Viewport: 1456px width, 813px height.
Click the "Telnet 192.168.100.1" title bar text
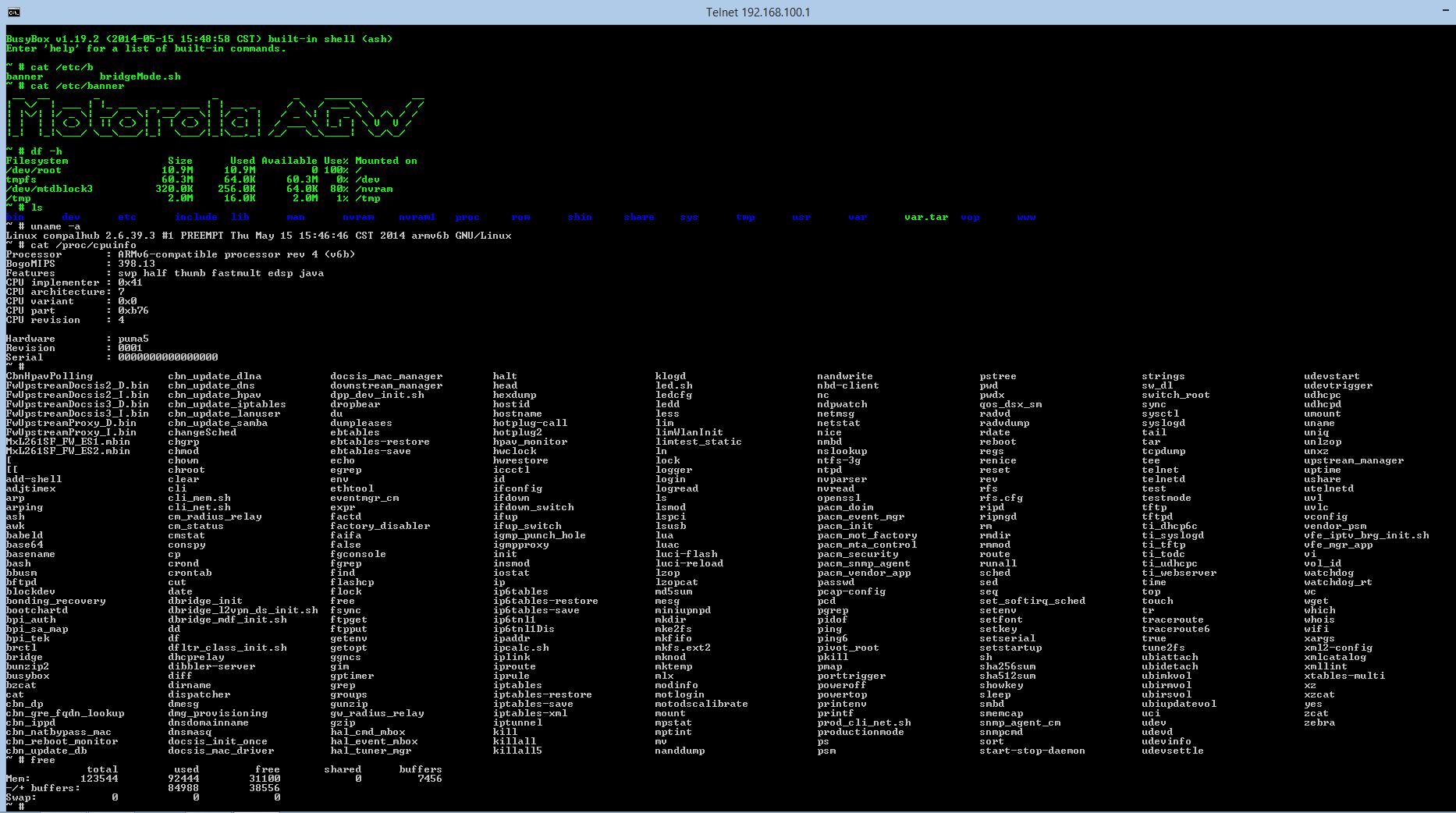pyautogui.click(x=758, y=12)
